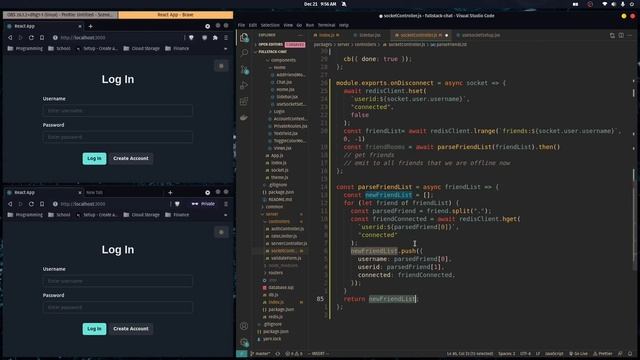The width and height of the screenshot is (640, 360).
Task: Click Create Account in lower browser window
Action: point(131,329)
